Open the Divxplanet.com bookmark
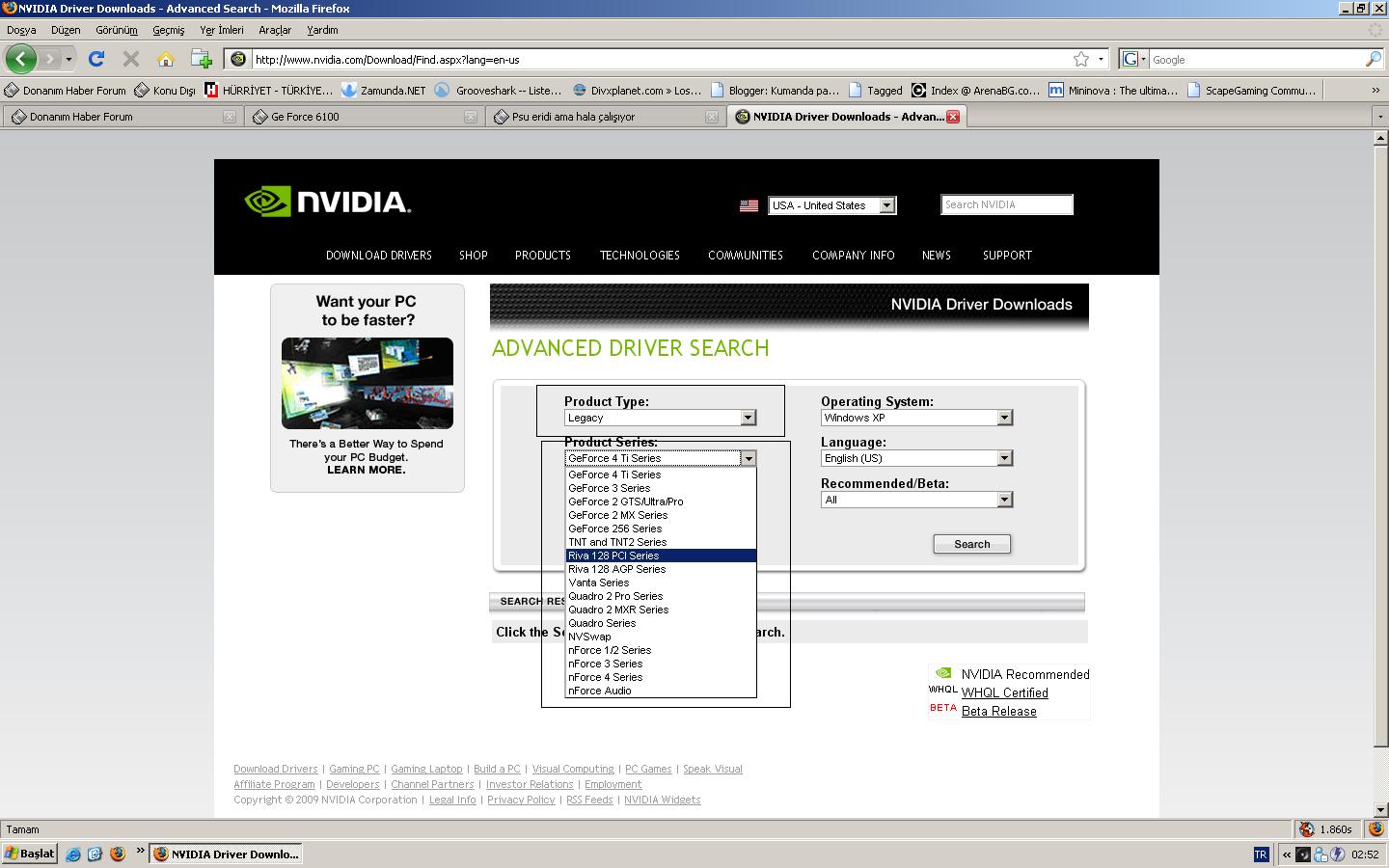This screenshot has height=868, width=1389. (x=637, y=90)
